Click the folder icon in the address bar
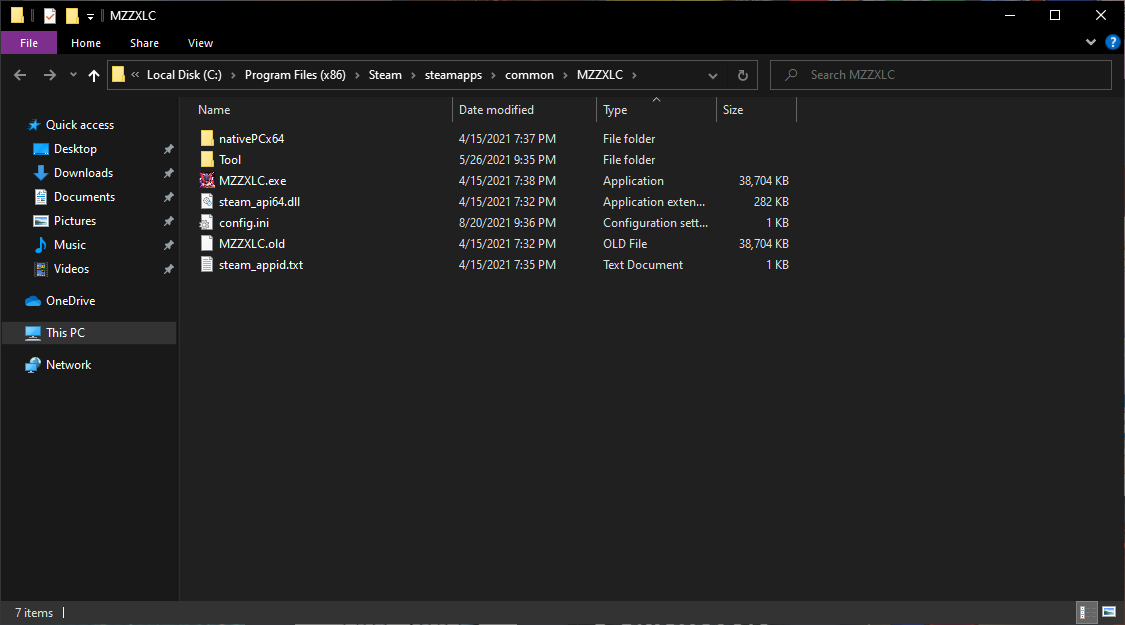Image resolution: width=1125 pixels, height=625 pixels. [118, 74]
